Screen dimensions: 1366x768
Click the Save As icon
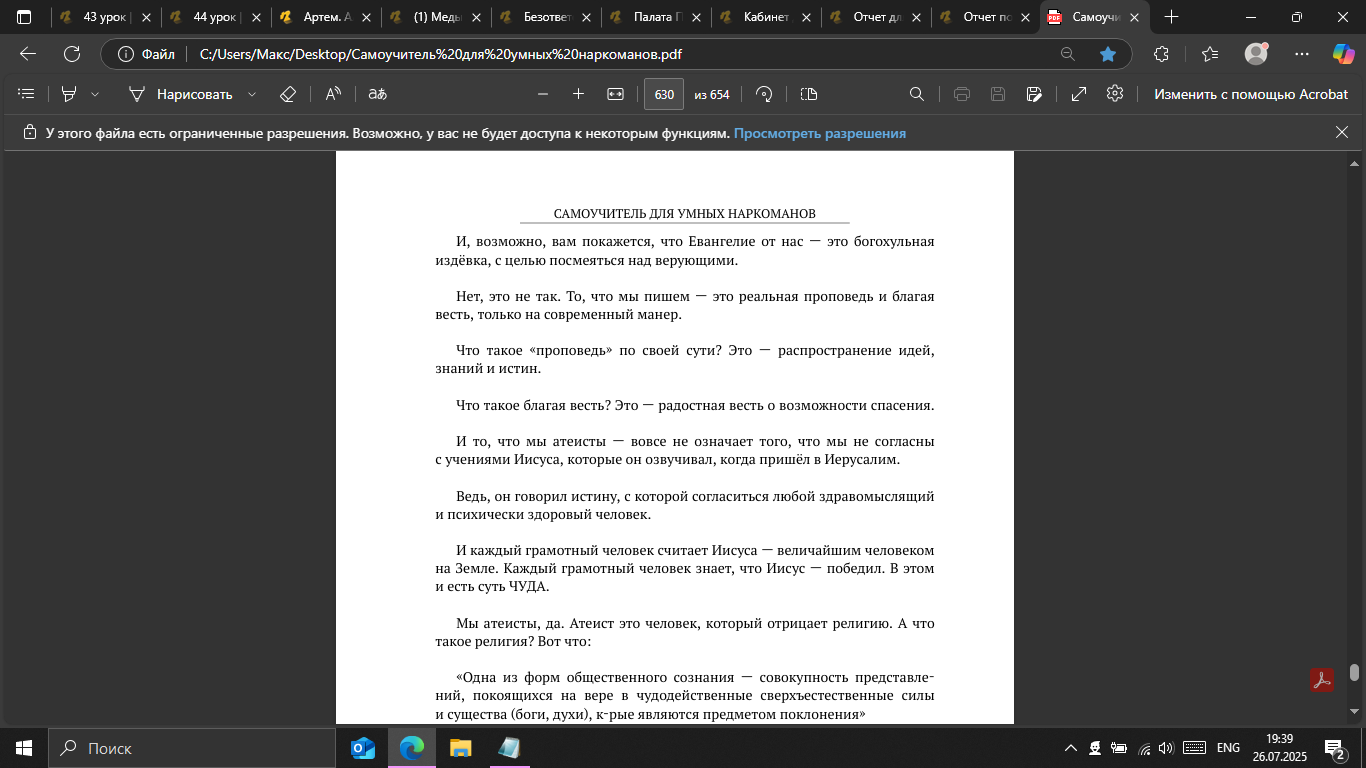[1035, 94]
